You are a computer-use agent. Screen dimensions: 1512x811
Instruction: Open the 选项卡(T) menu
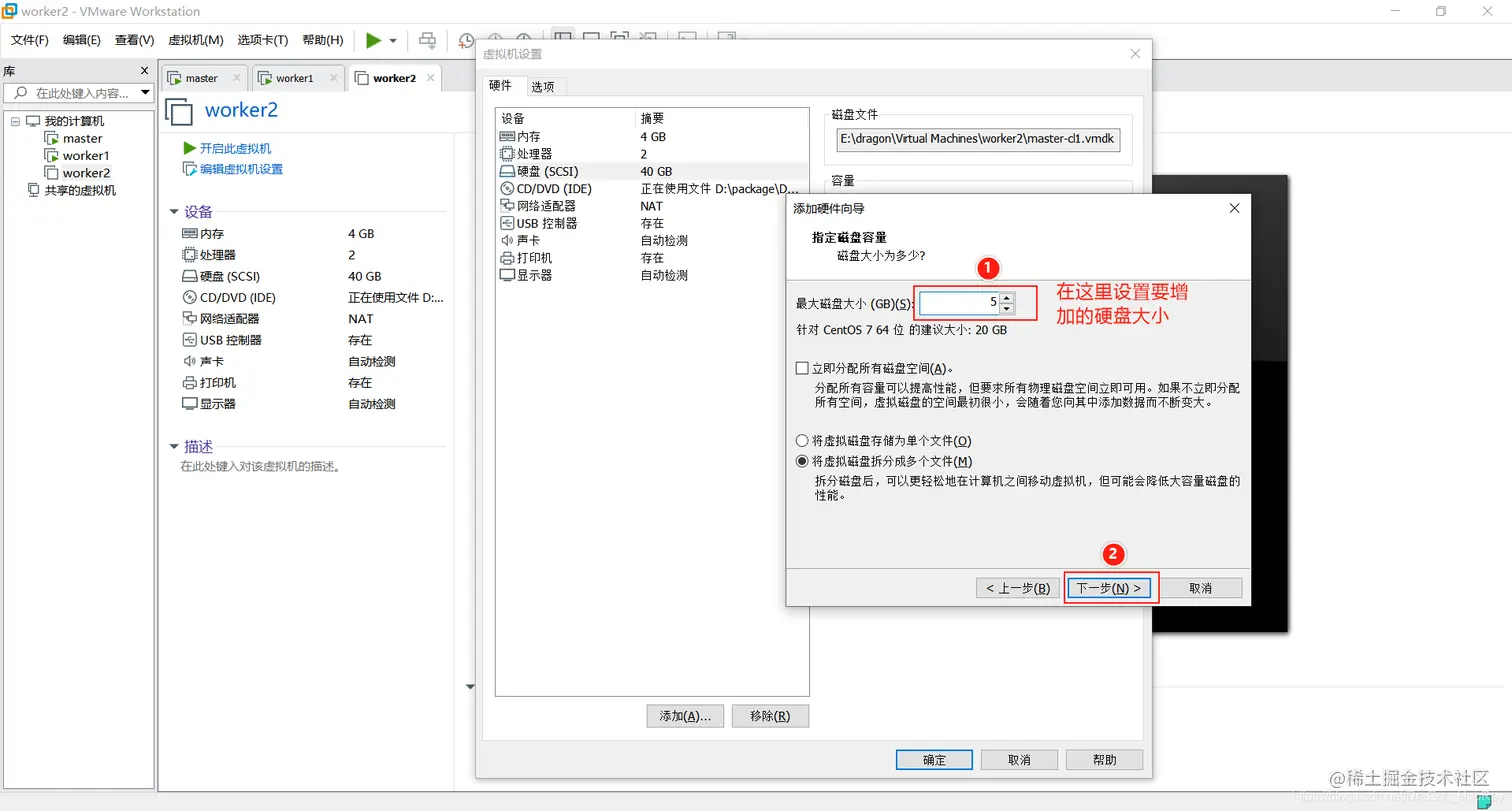coord(263,40)
